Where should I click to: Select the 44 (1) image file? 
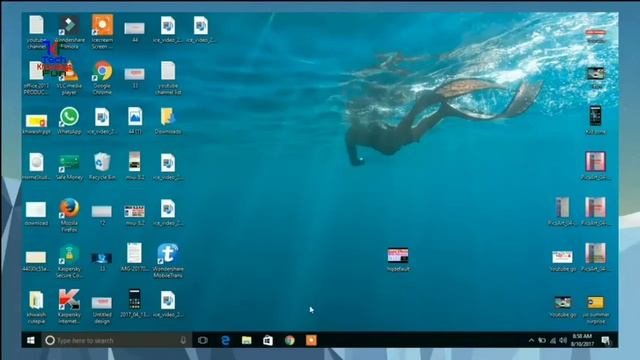point(135,121)
